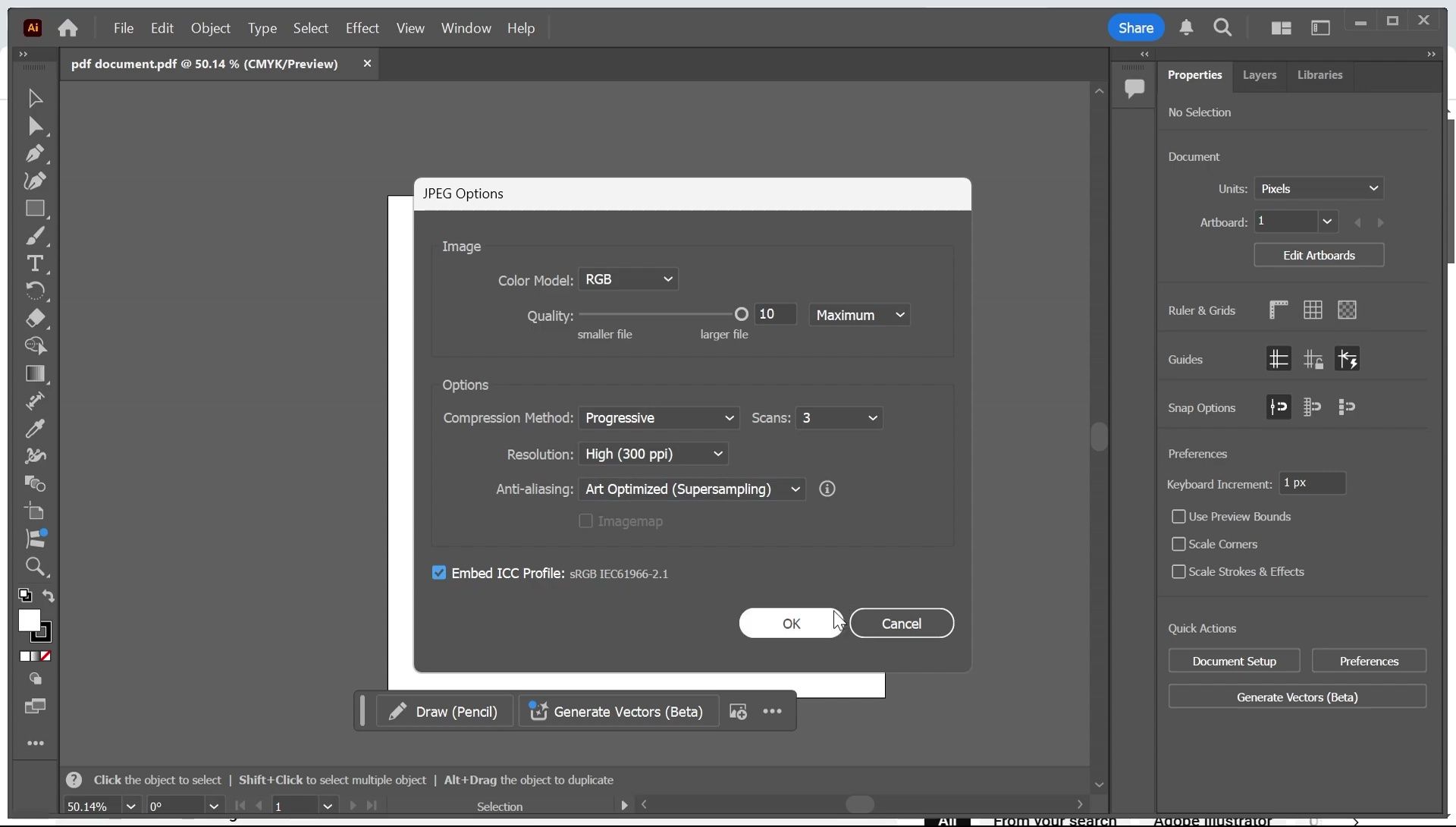Go to the Illustrator Home icon
The width and height of the screenshot is (1456, 827).
[67, 28]
